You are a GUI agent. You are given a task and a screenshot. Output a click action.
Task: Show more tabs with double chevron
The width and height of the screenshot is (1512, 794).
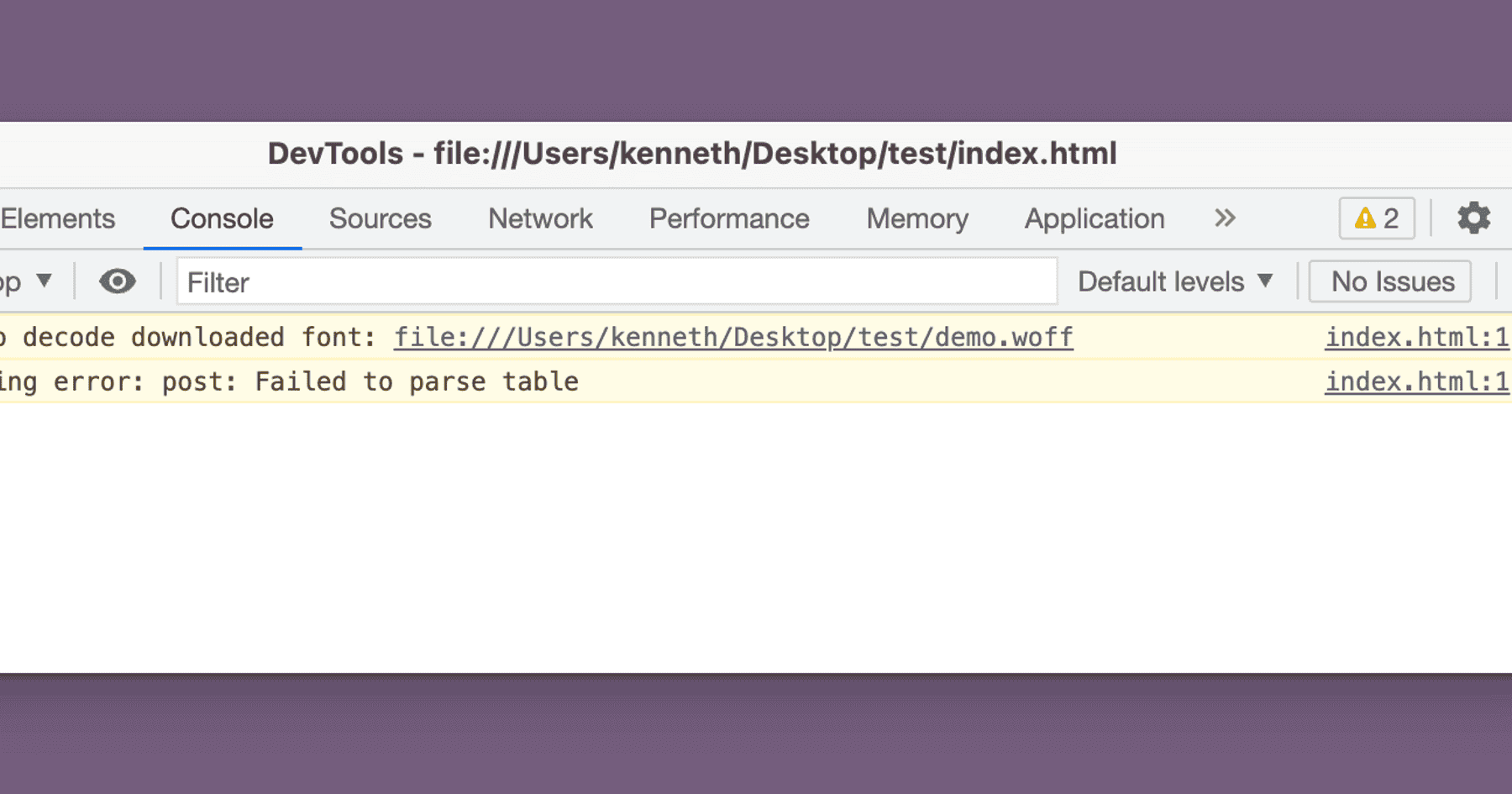click(x=1225, y=218)
